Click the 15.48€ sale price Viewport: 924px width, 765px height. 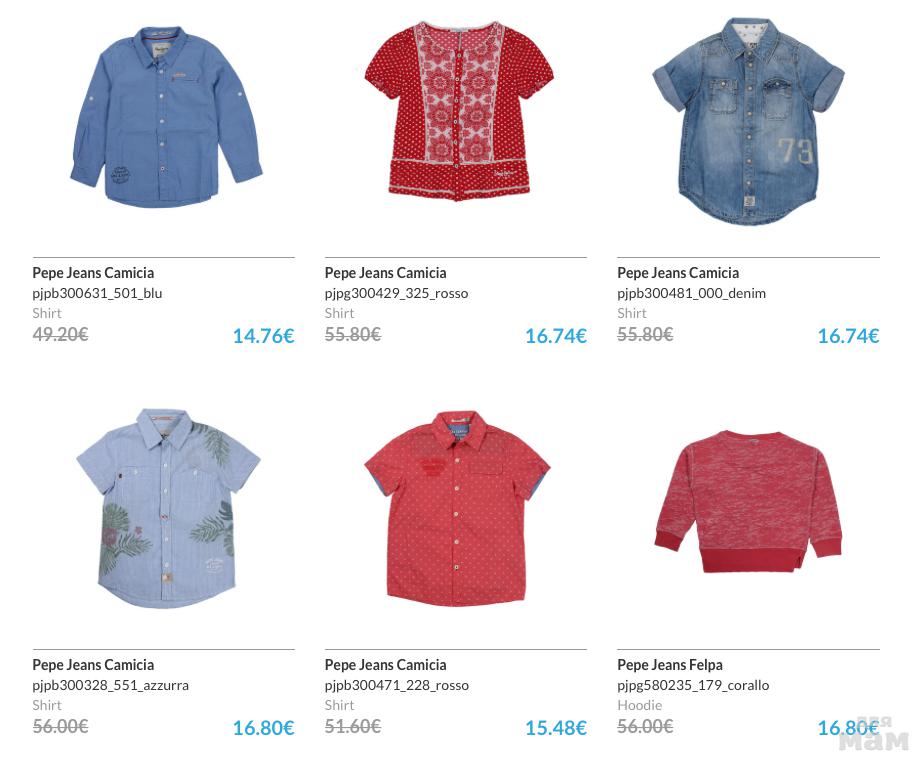[556, 728]
